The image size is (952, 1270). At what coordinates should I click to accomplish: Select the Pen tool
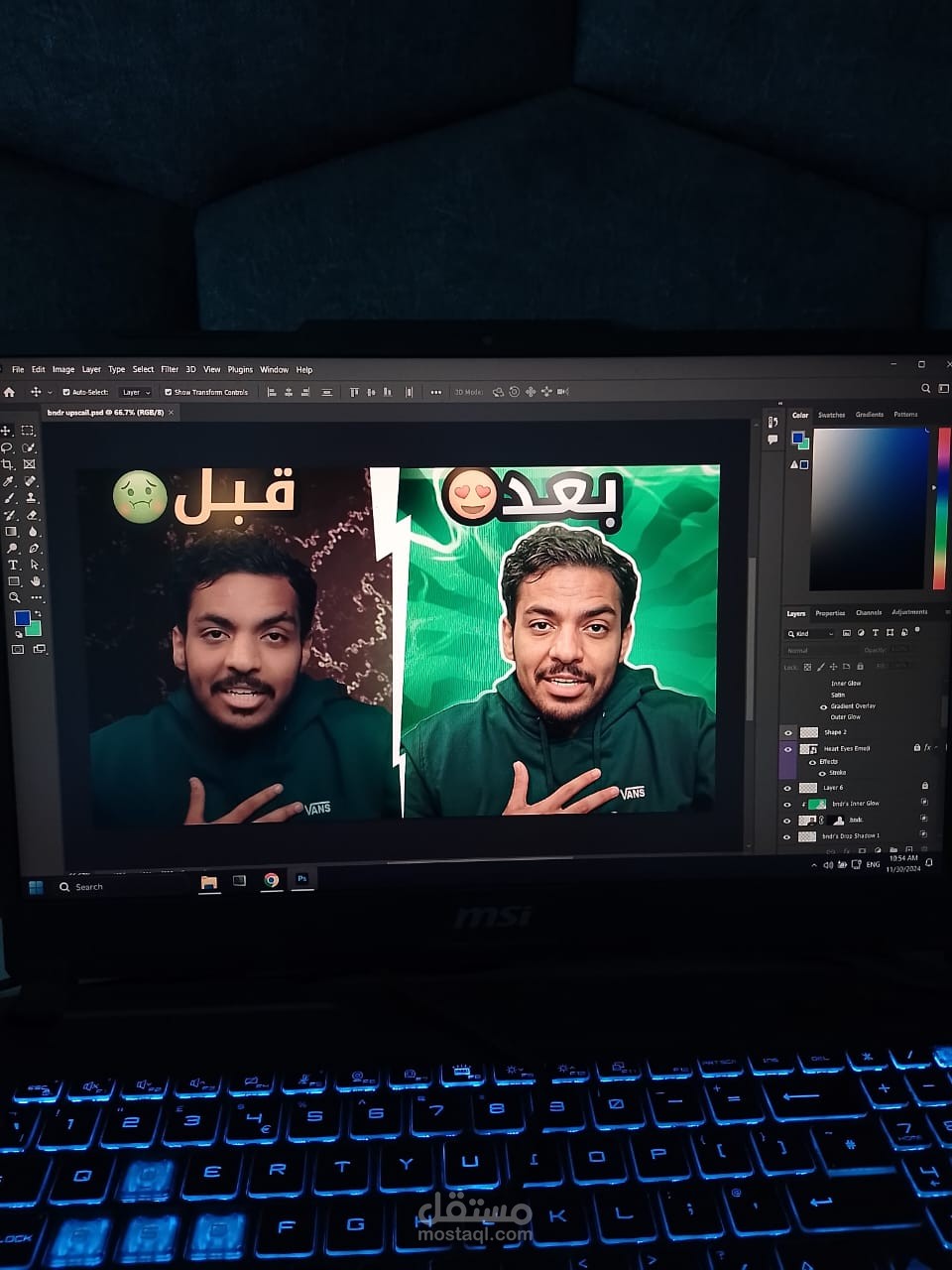(35, 549)
